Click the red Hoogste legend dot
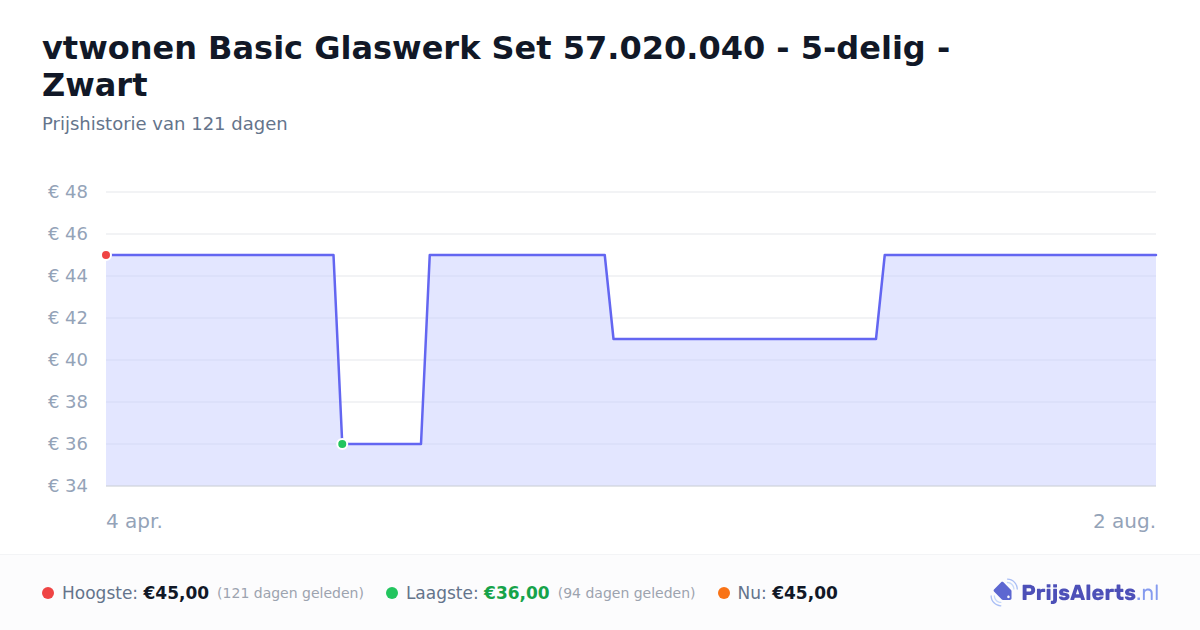Viewport: 1200px width, 630px height. [48, 593]
